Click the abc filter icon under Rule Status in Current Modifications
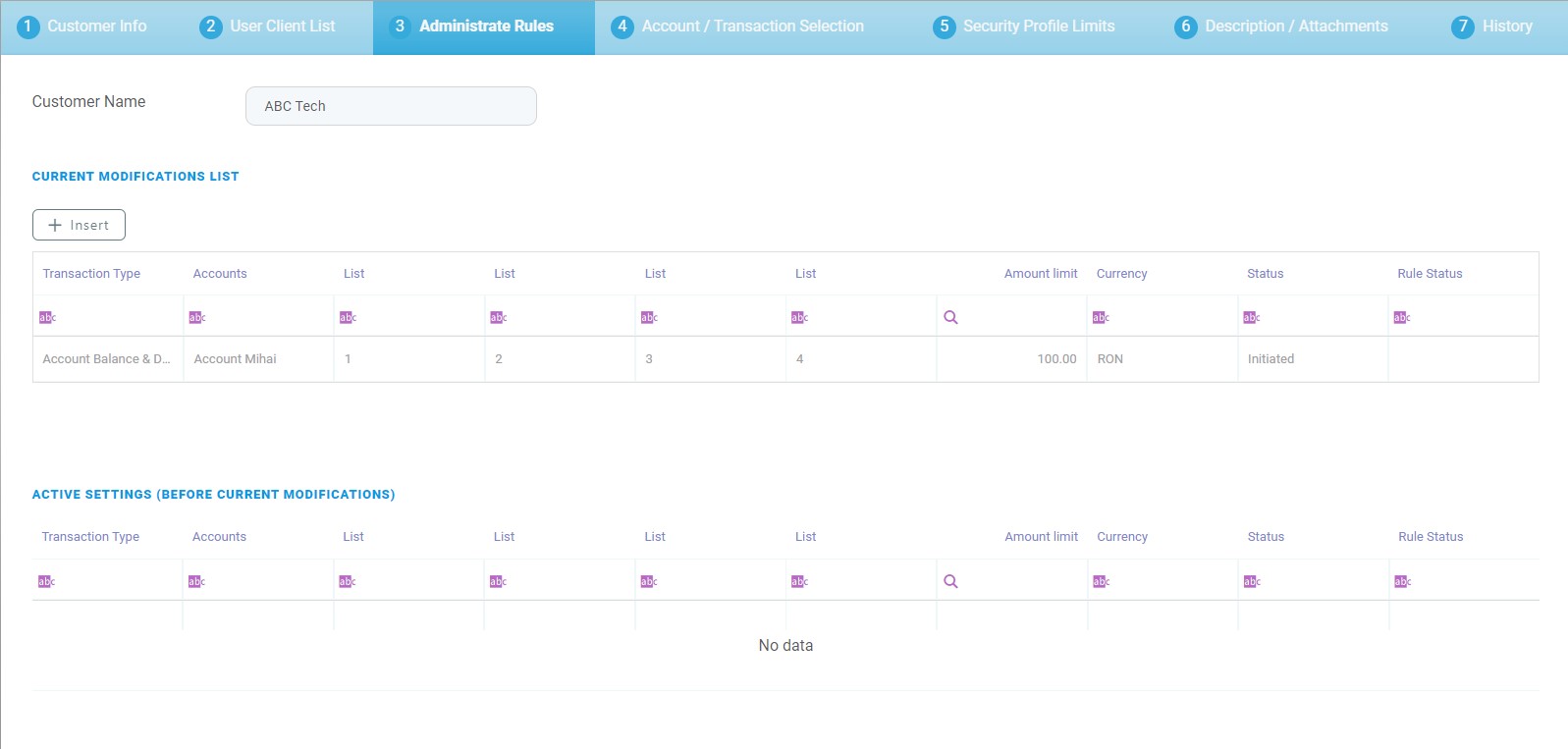 pos(1402,317)
